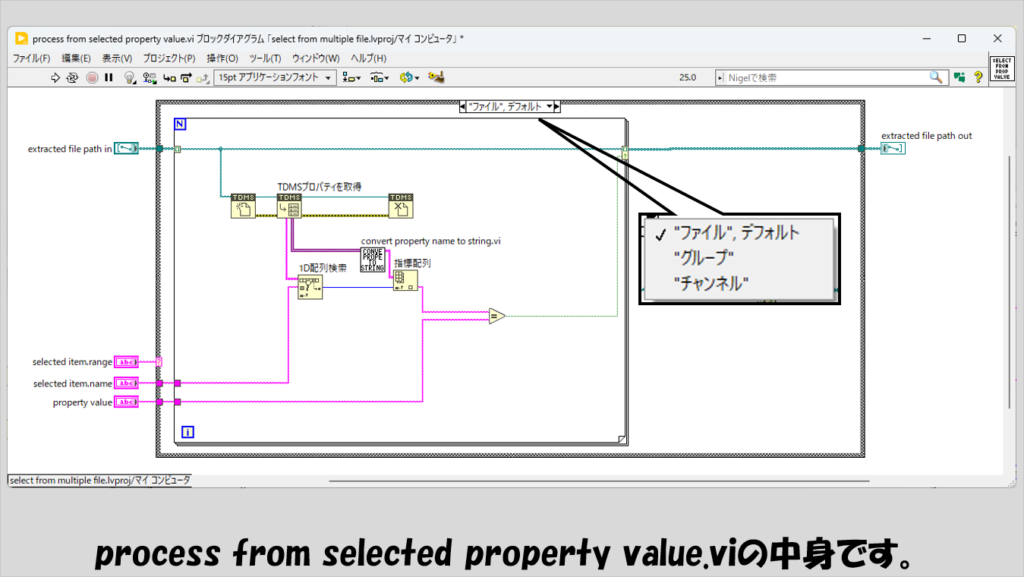Open the ツール(T) menu
Image resolution: width=1024 pixels, height=577 pixels.
264,58
